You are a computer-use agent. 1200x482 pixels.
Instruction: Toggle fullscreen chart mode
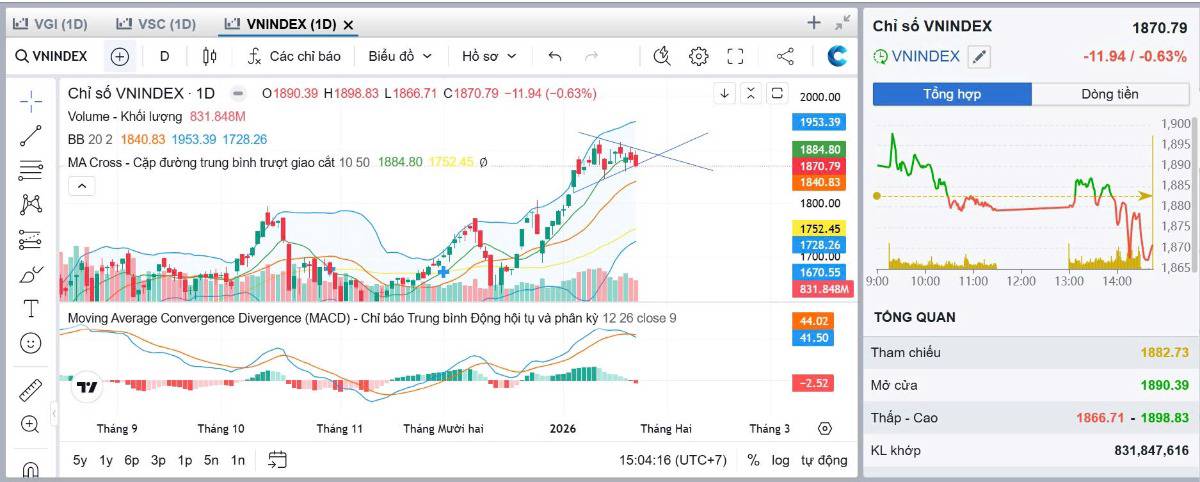(x=735, y=56)
